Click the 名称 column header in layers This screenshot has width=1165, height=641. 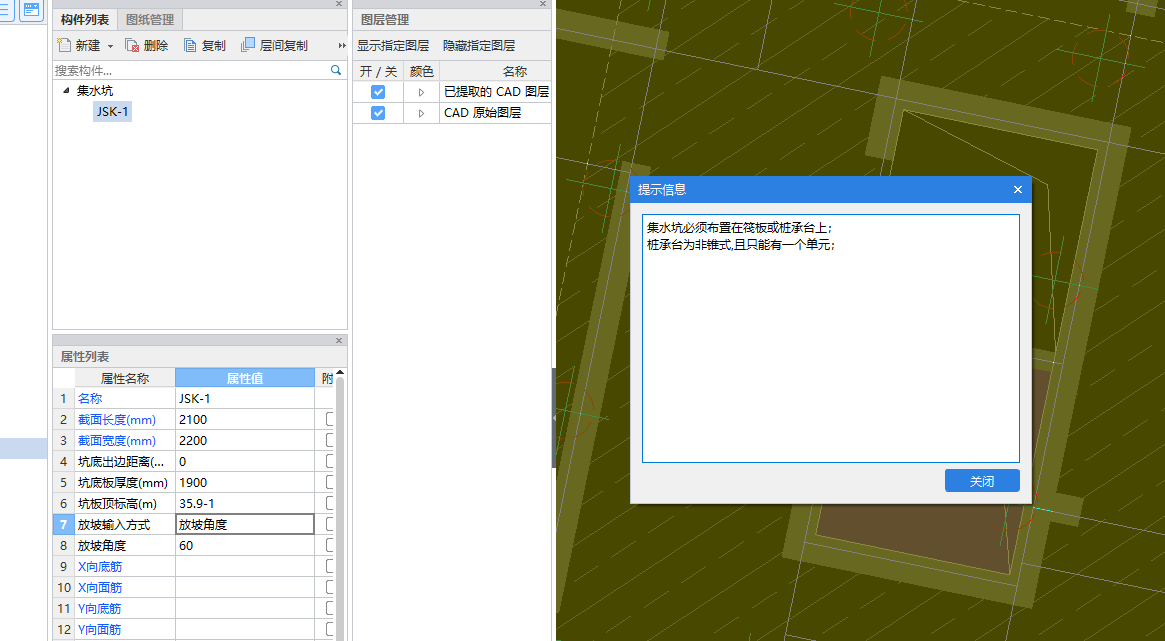pyautogui.click(x=515, y=71)
